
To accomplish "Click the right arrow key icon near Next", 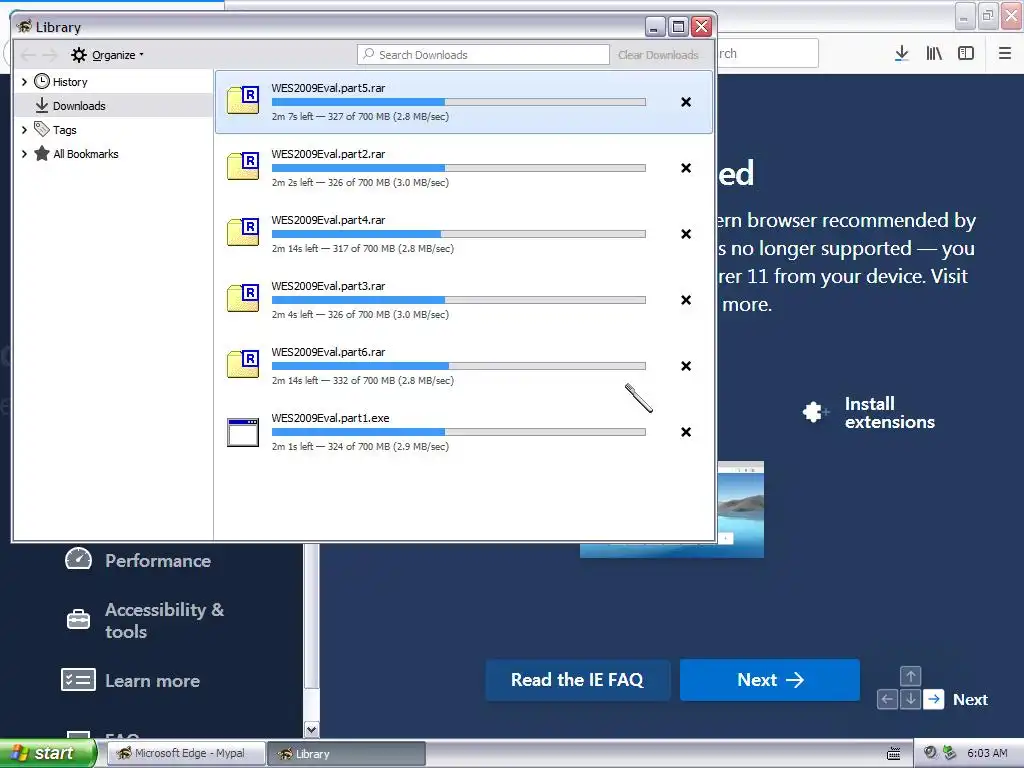I will tap(934, 699).
